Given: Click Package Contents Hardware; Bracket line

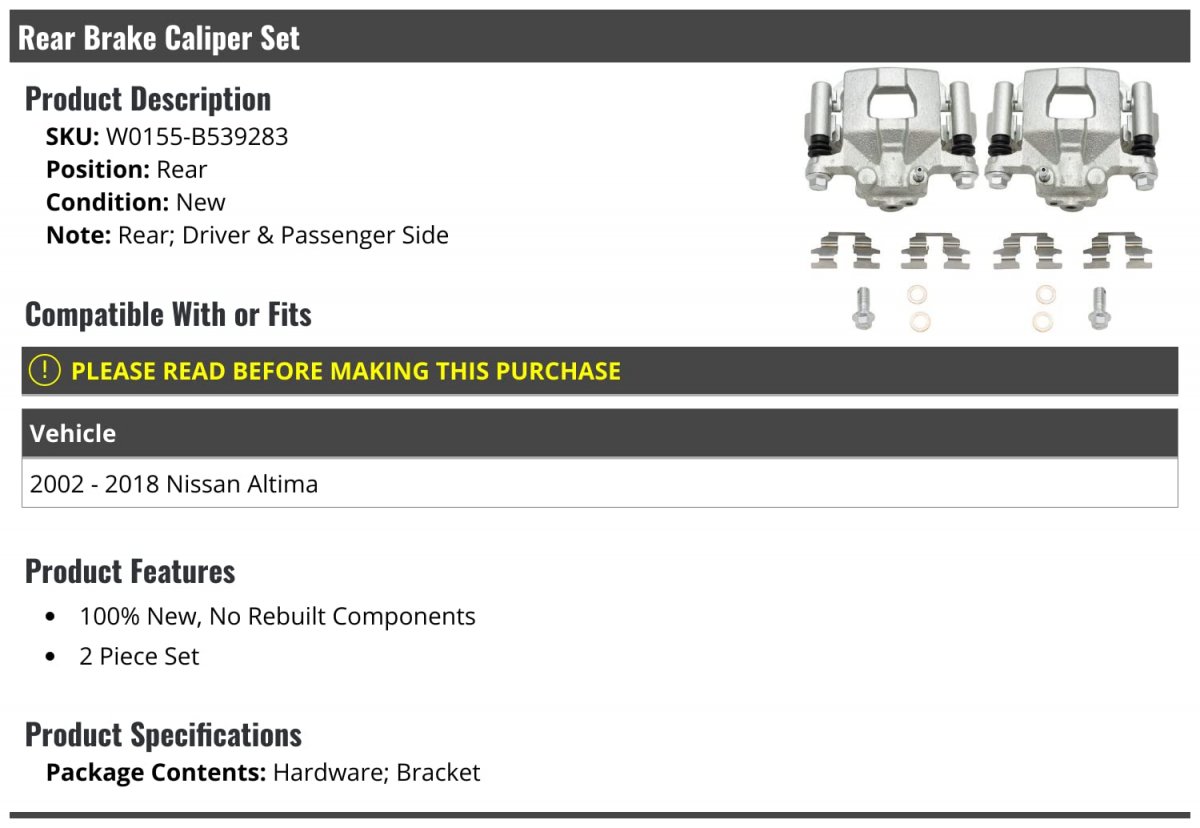Looking at the screenshot, I should (x=263, y=773).
